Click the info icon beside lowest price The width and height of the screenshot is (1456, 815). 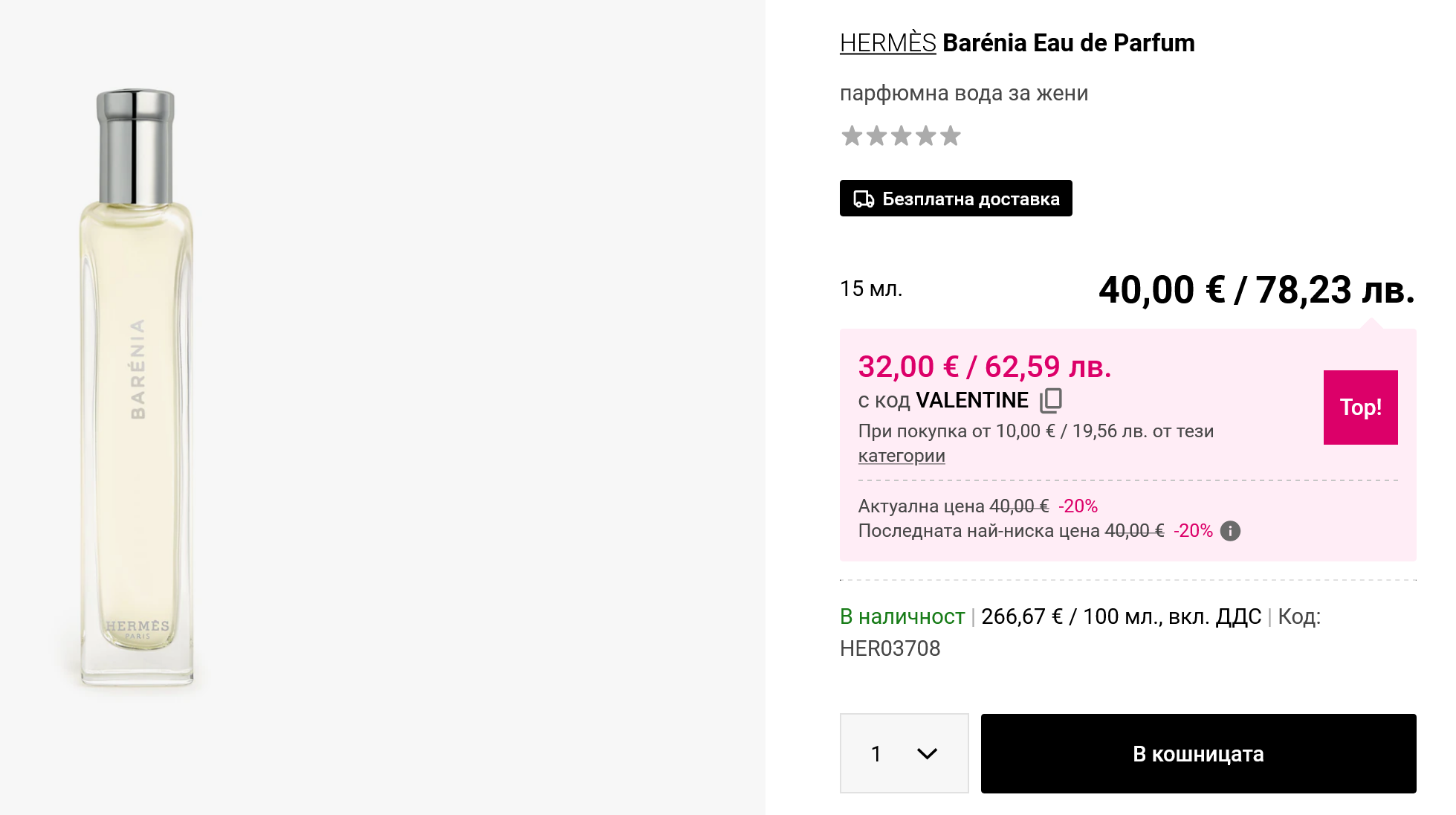point(1230,531)
